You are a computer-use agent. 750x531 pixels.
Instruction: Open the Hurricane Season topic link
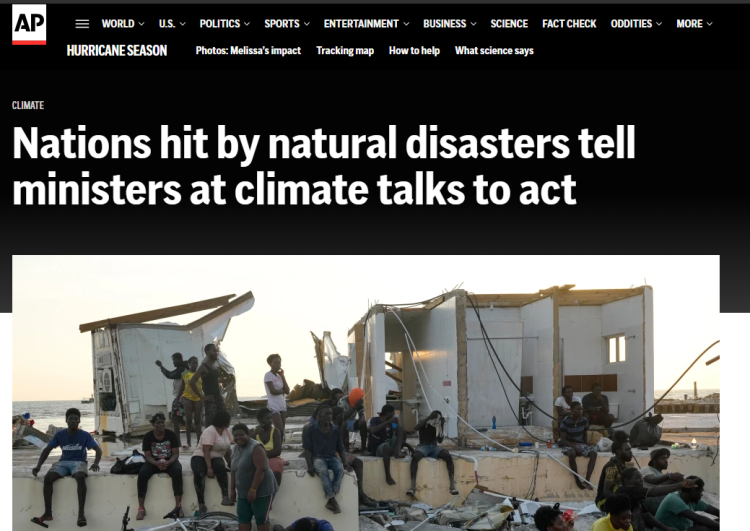pos(117,51)
